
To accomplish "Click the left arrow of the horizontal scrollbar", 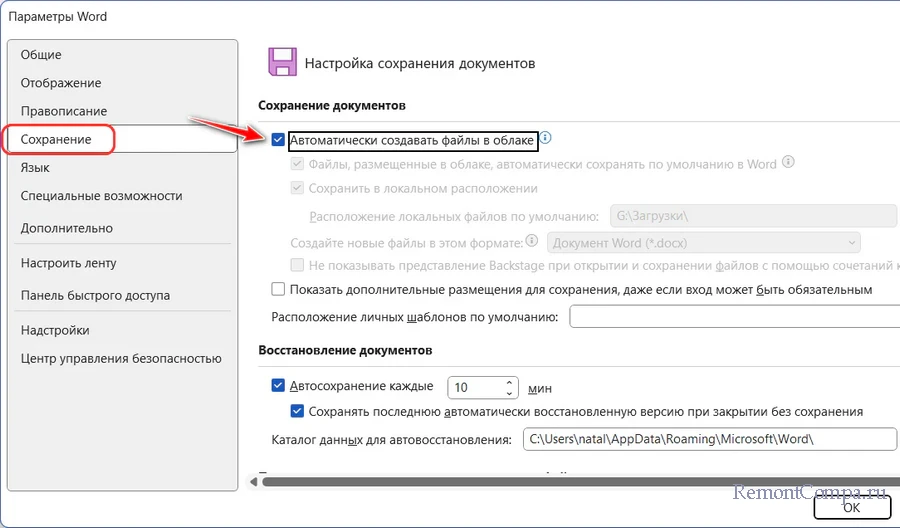I will pos(254,481).
